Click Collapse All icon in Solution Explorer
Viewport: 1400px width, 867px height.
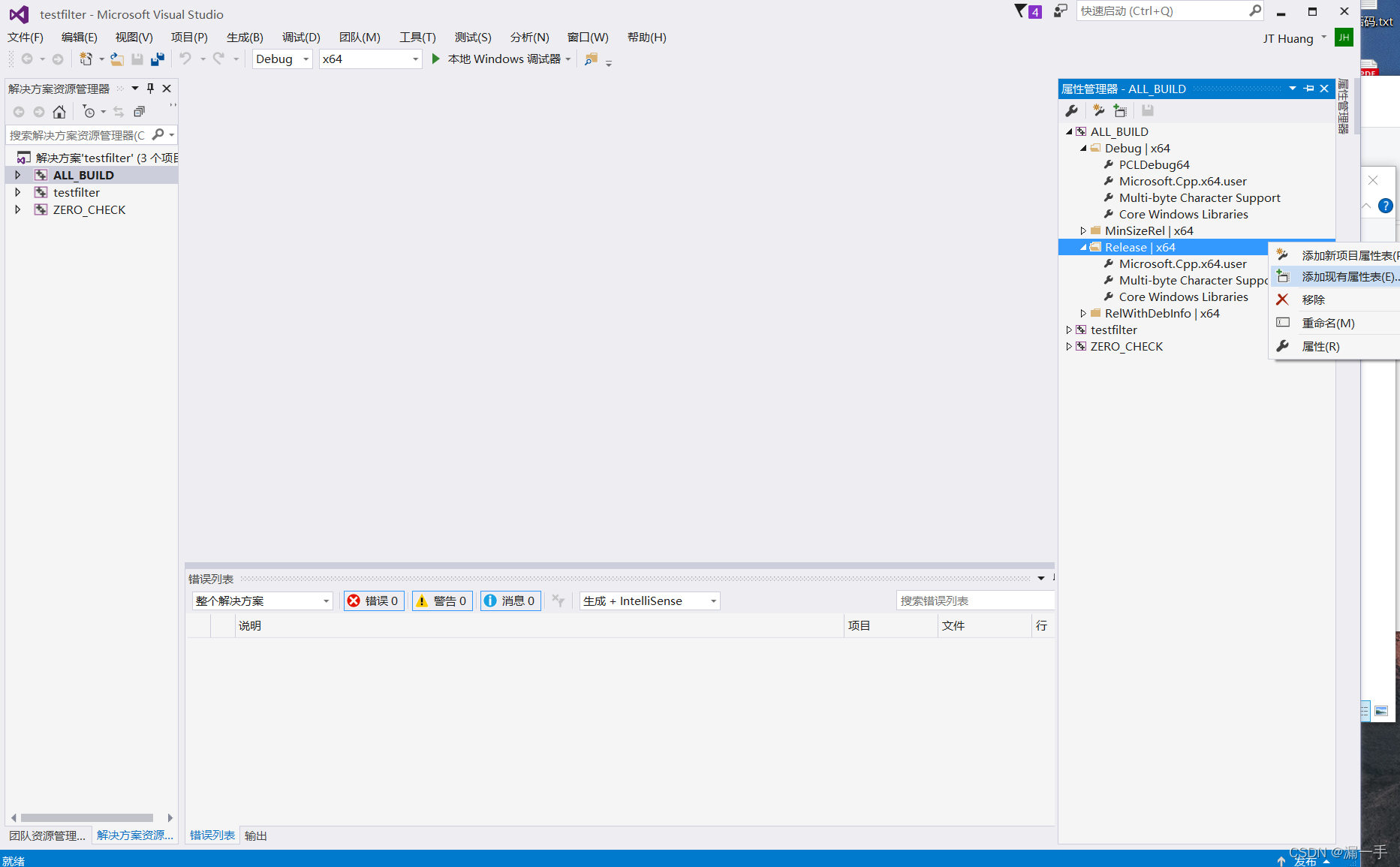pos(139,112)
